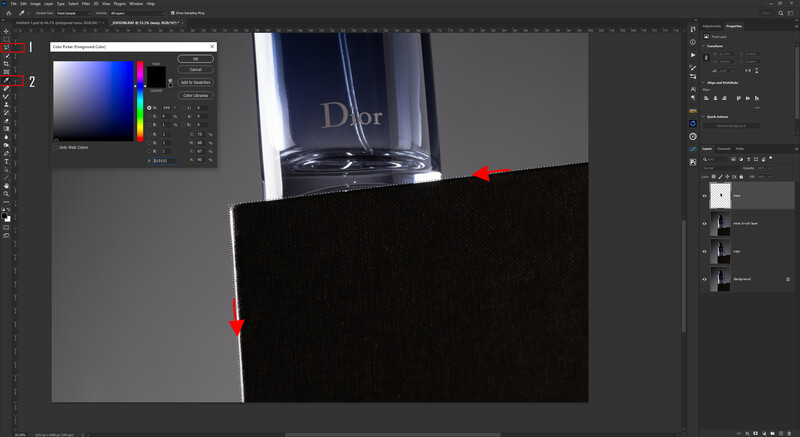Click the Search icon at top right
800x437 pixels.
[x=781, y=13]
